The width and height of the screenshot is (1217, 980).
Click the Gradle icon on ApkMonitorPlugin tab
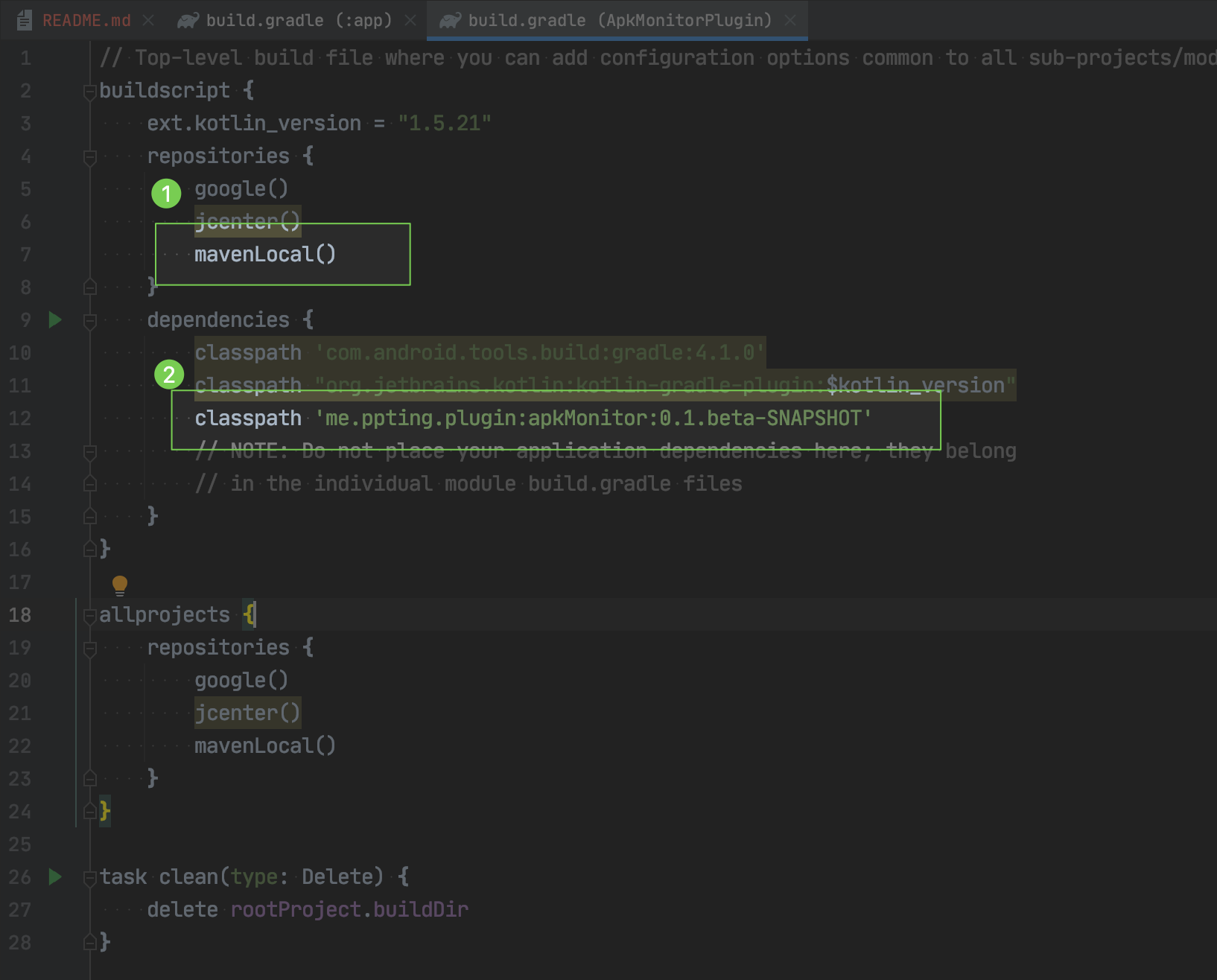(x=452, y=20)
